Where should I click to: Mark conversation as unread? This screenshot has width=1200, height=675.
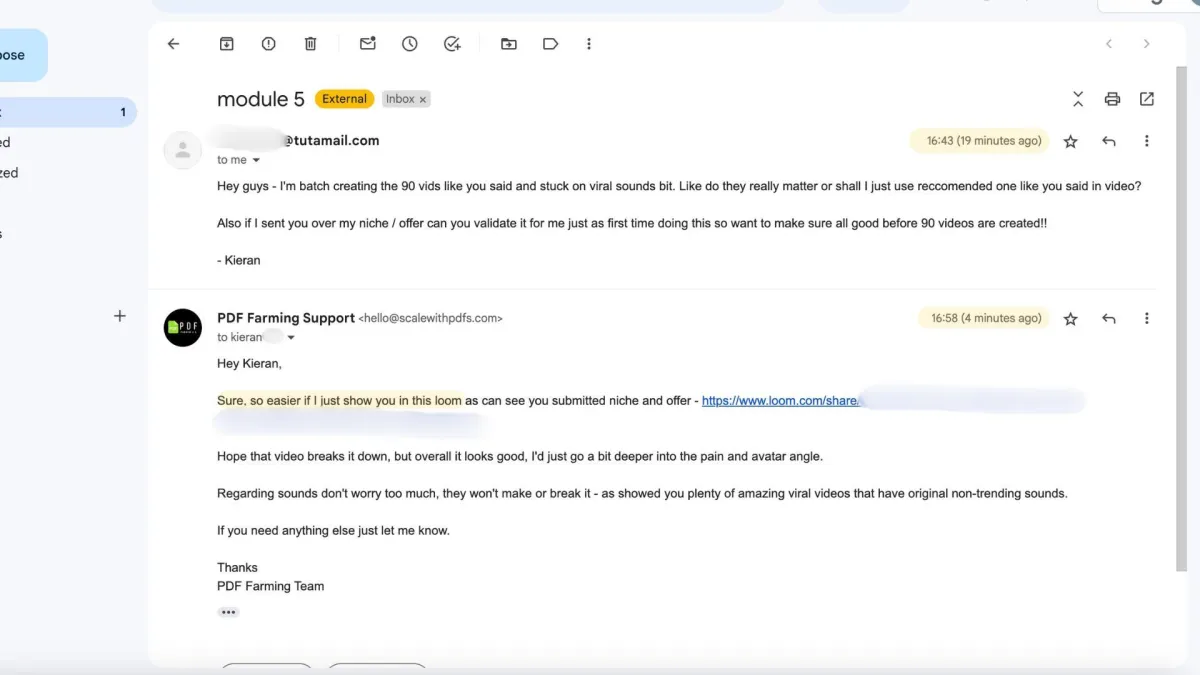click(368, 44)
